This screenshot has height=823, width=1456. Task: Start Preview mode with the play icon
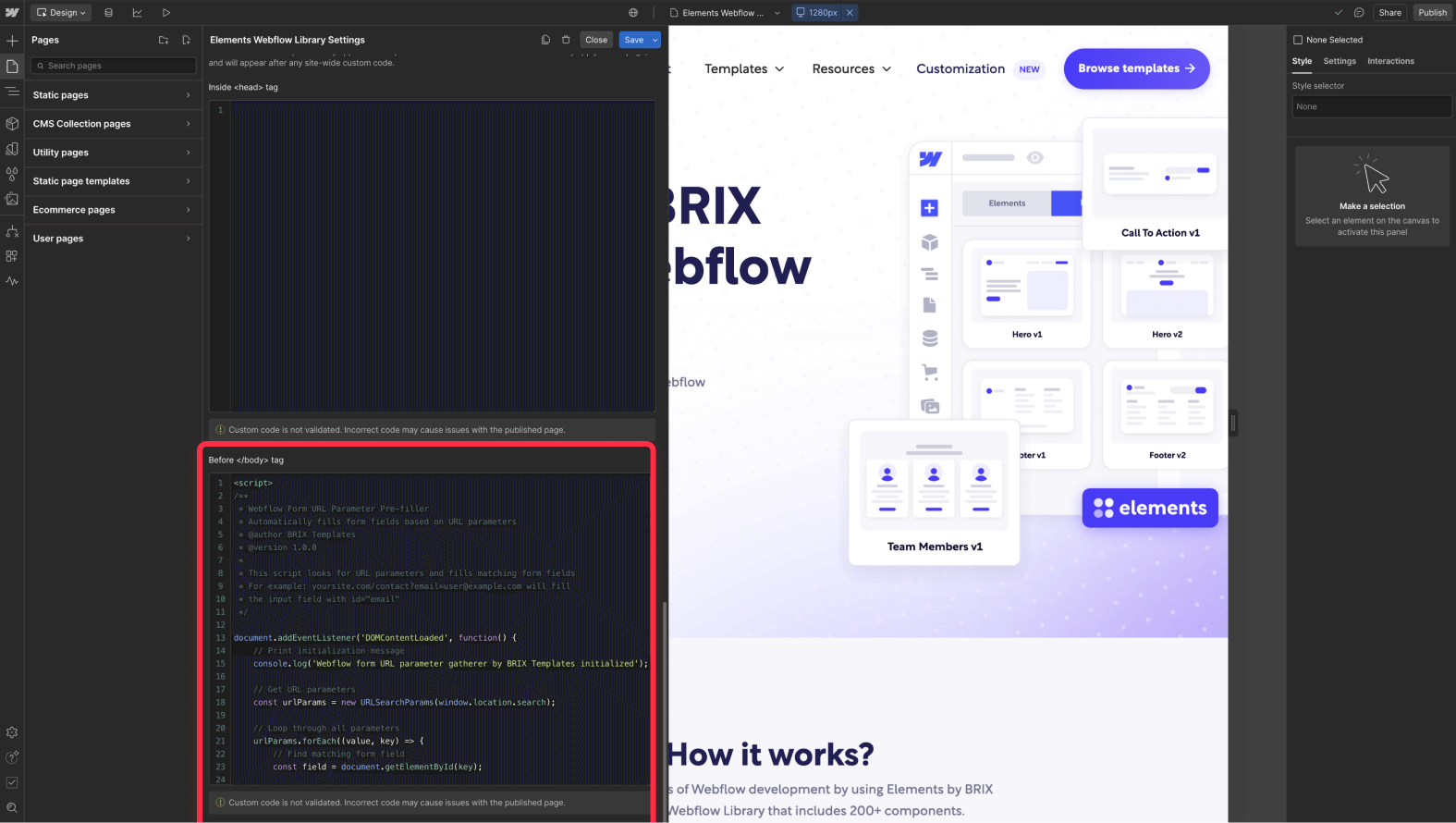click(x=165, y=12)
